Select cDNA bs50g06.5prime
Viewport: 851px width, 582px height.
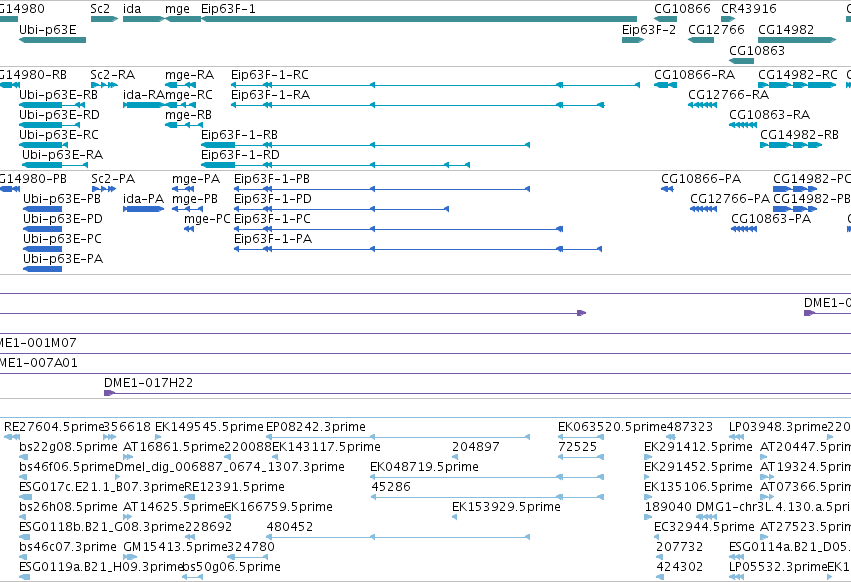231,567
